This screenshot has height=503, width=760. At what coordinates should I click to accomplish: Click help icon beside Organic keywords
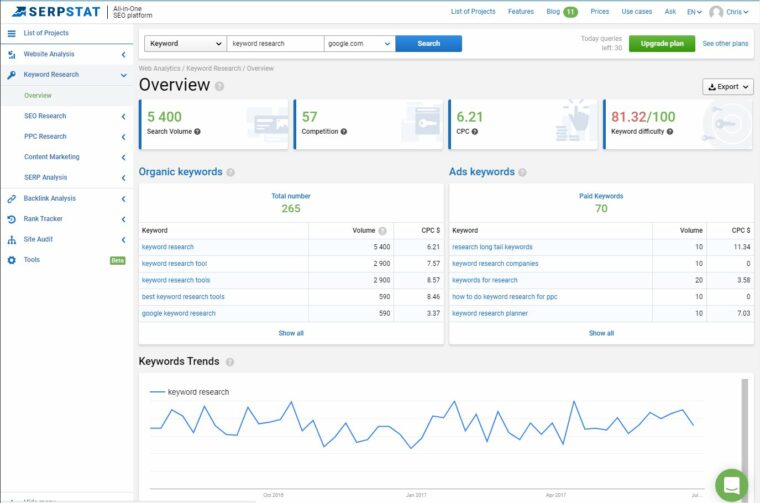tap(231, 172)
